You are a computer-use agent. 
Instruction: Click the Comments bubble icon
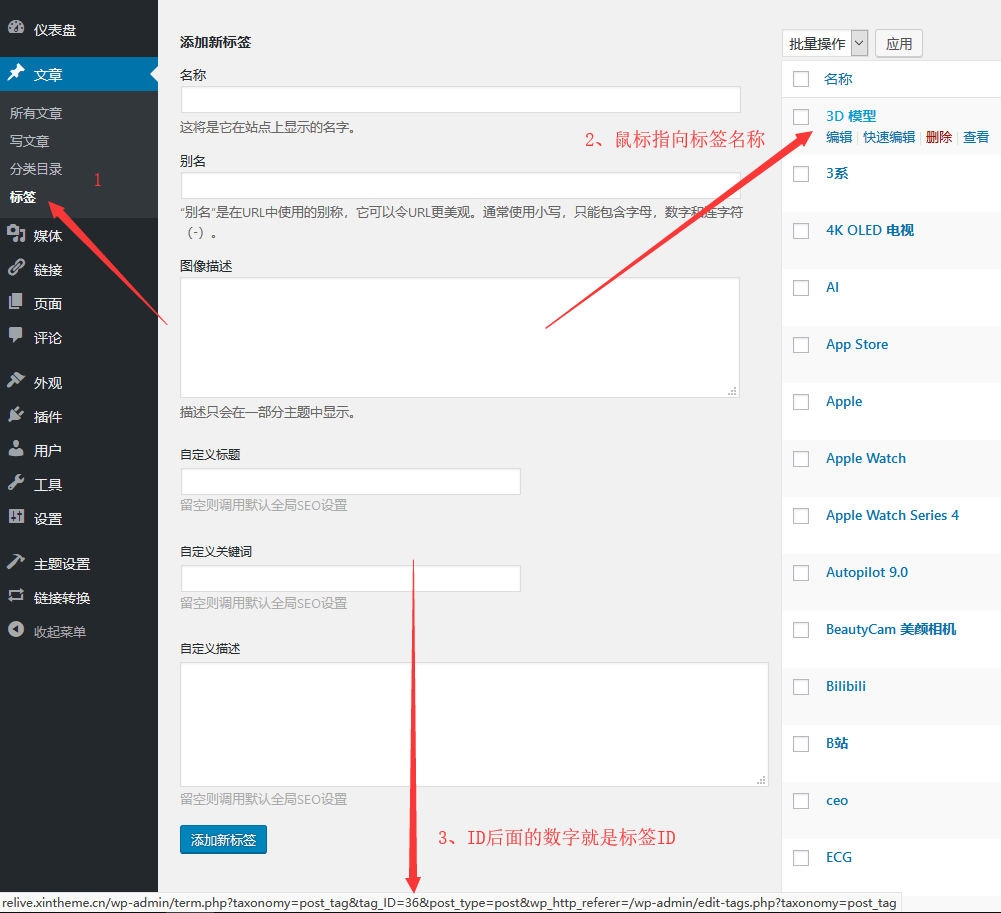16,337
